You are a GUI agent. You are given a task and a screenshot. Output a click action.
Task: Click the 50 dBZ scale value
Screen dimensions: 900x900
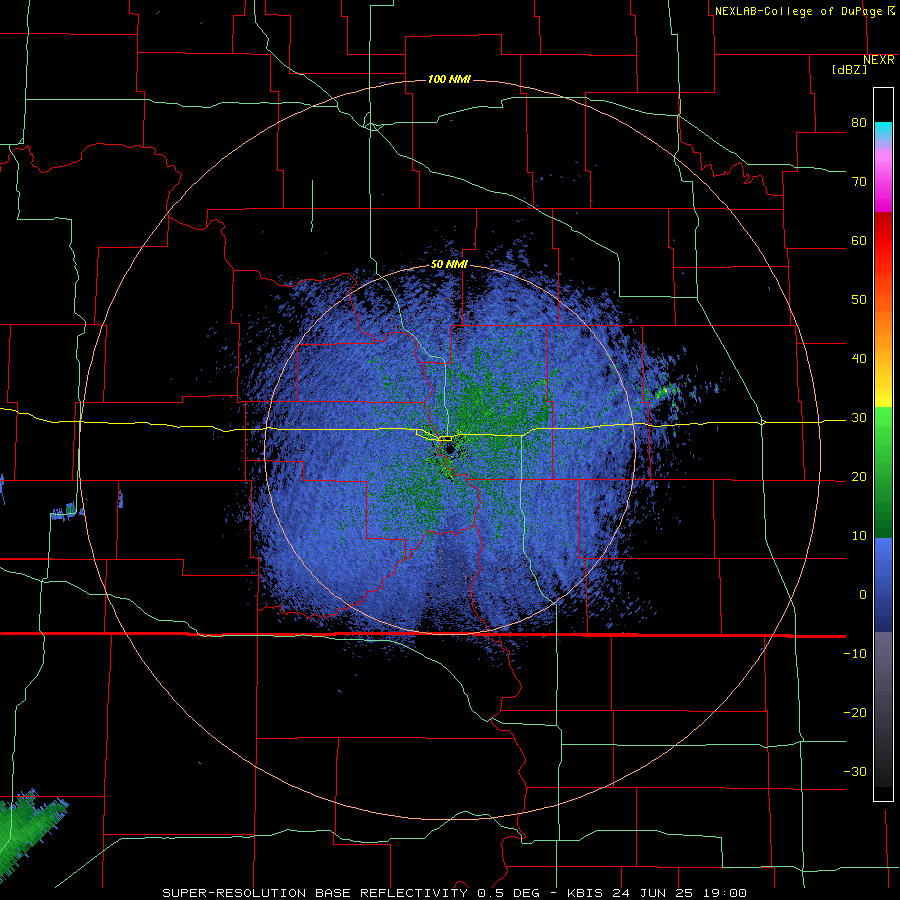pos(859,300)
